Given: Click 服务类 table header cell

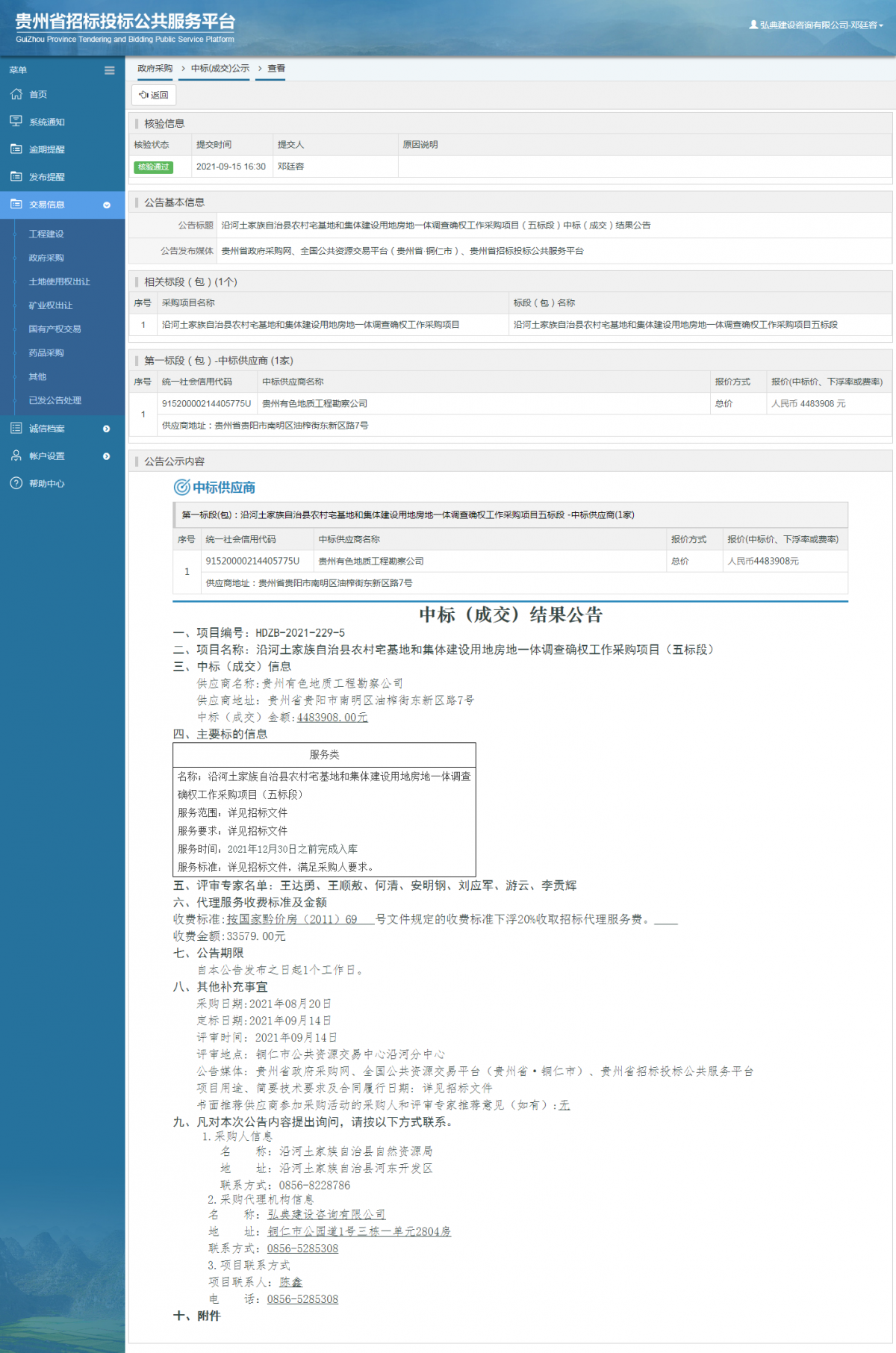Looking at the screenshot, I should click(x=324, y=755).
